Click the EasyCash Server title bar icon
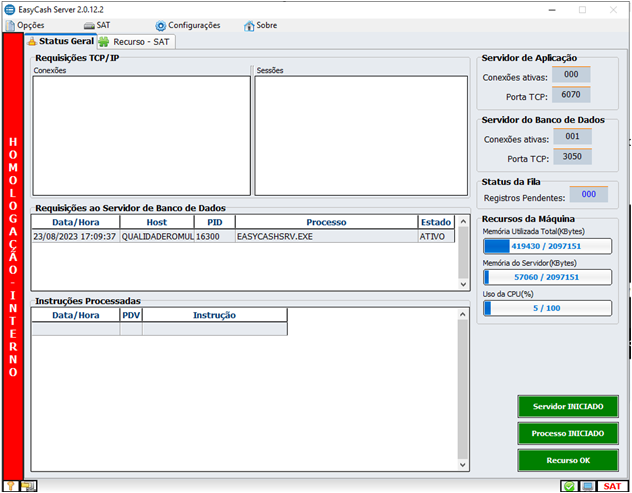 [x=10, y=8]
